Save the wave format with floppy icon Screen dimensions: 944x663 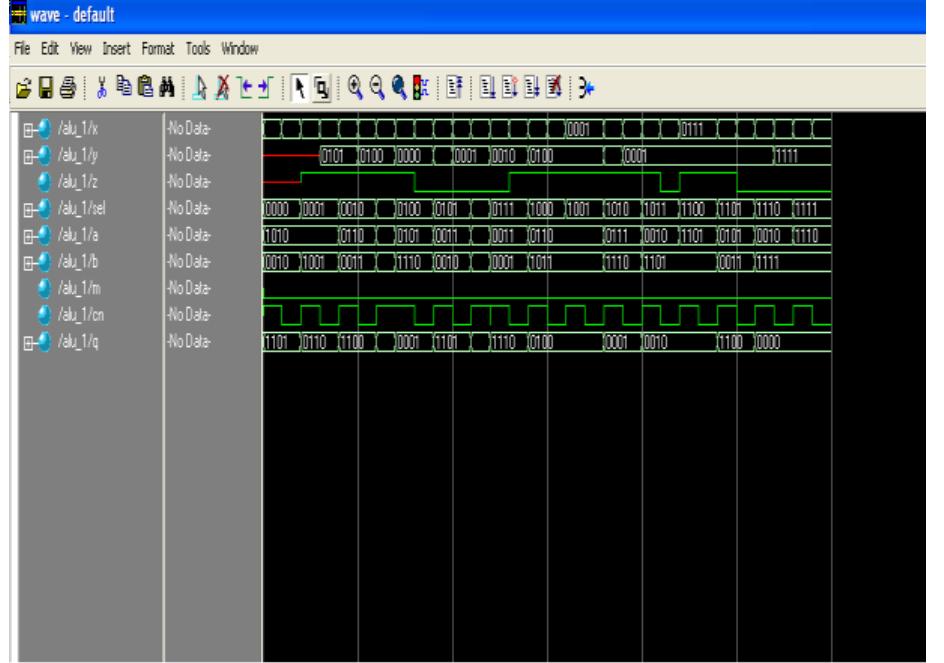[46, 88]
